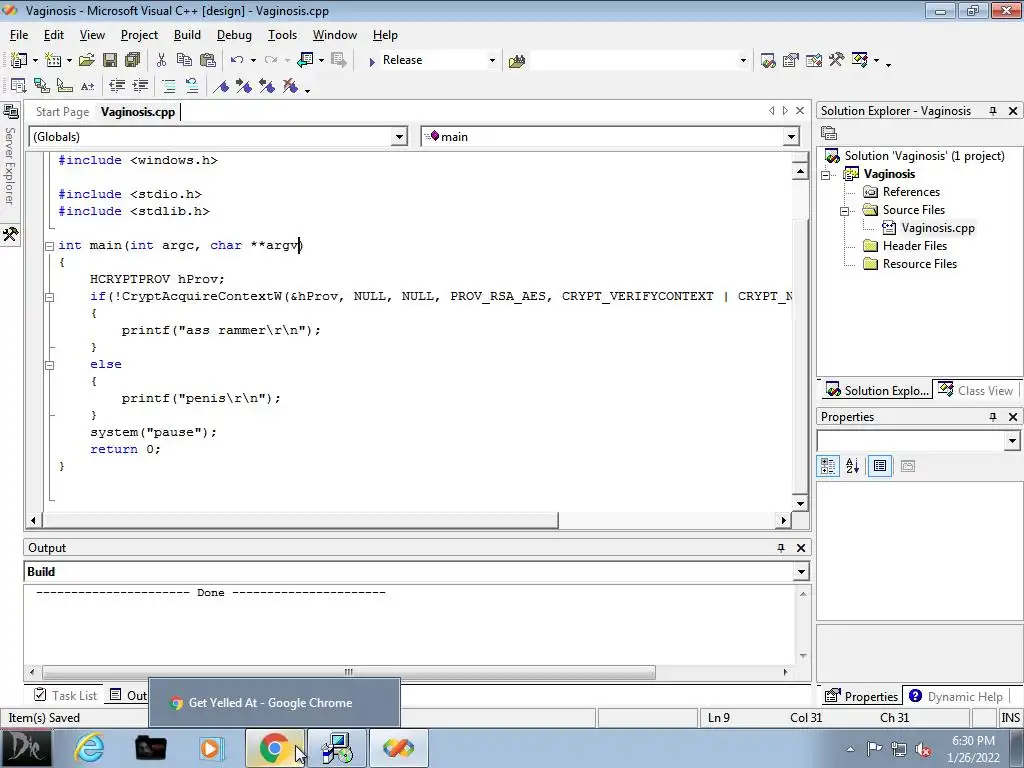Click the Open File folder icon
1024x768 pixels.
[86, 60]
